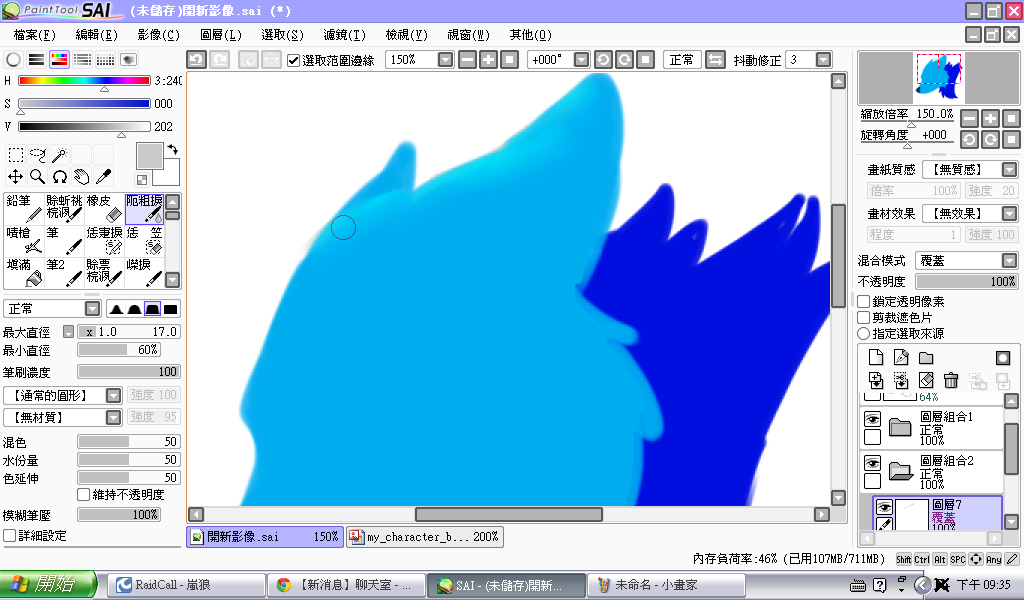Click the hue H slider bar
This screenshot has height=600, width=1024.
tap(84, 80)
